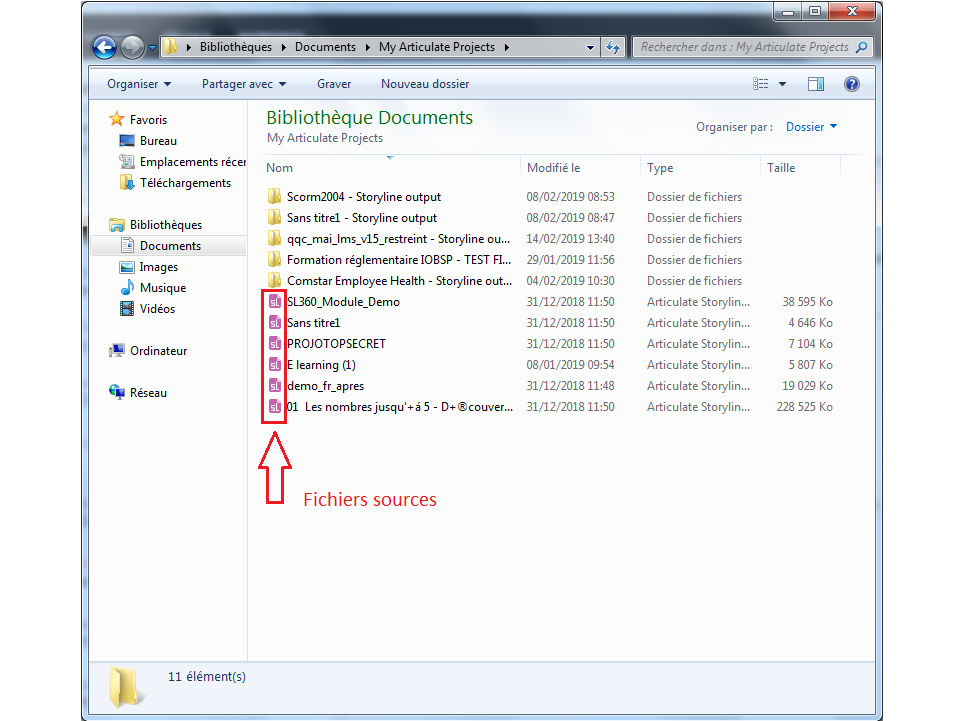Click the Storyline icon of demo_fr_apres
Viewport: 960px width, 721px height.
[x=274, y=386]
